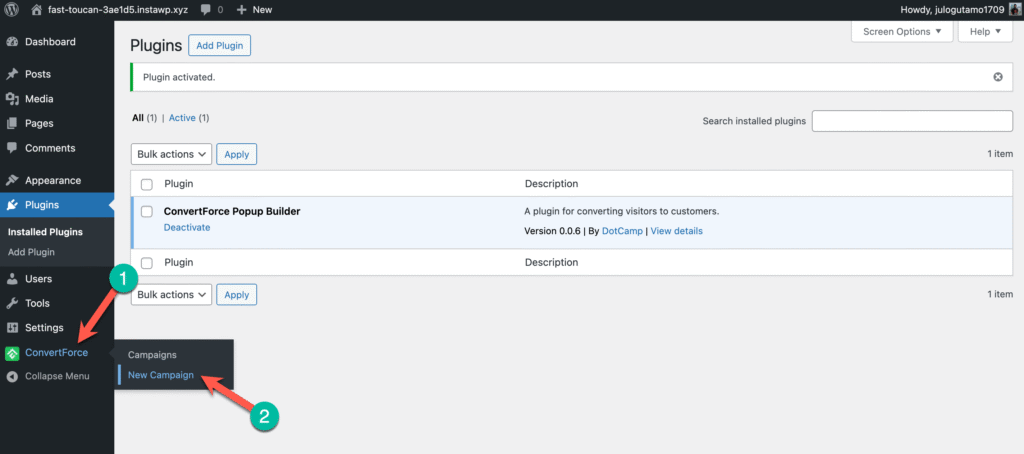Click the Users person icon

[12, 279]
